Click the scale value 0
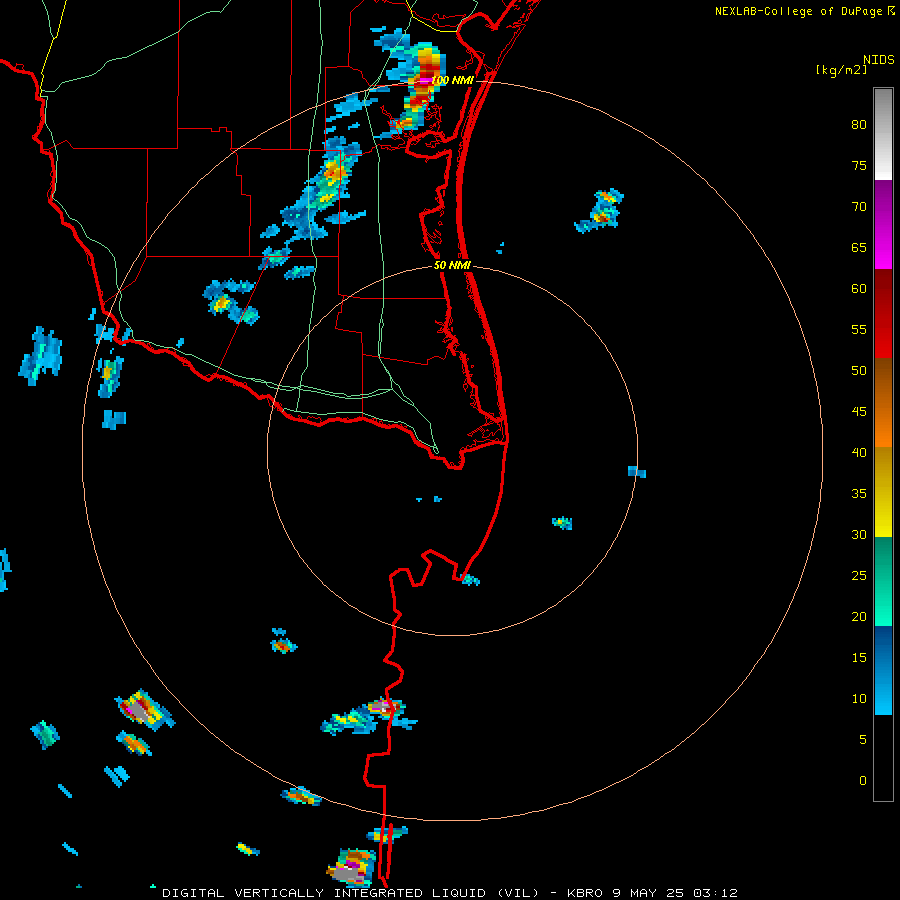This screenshot has height=900, width=900. (x=863, y=781)
